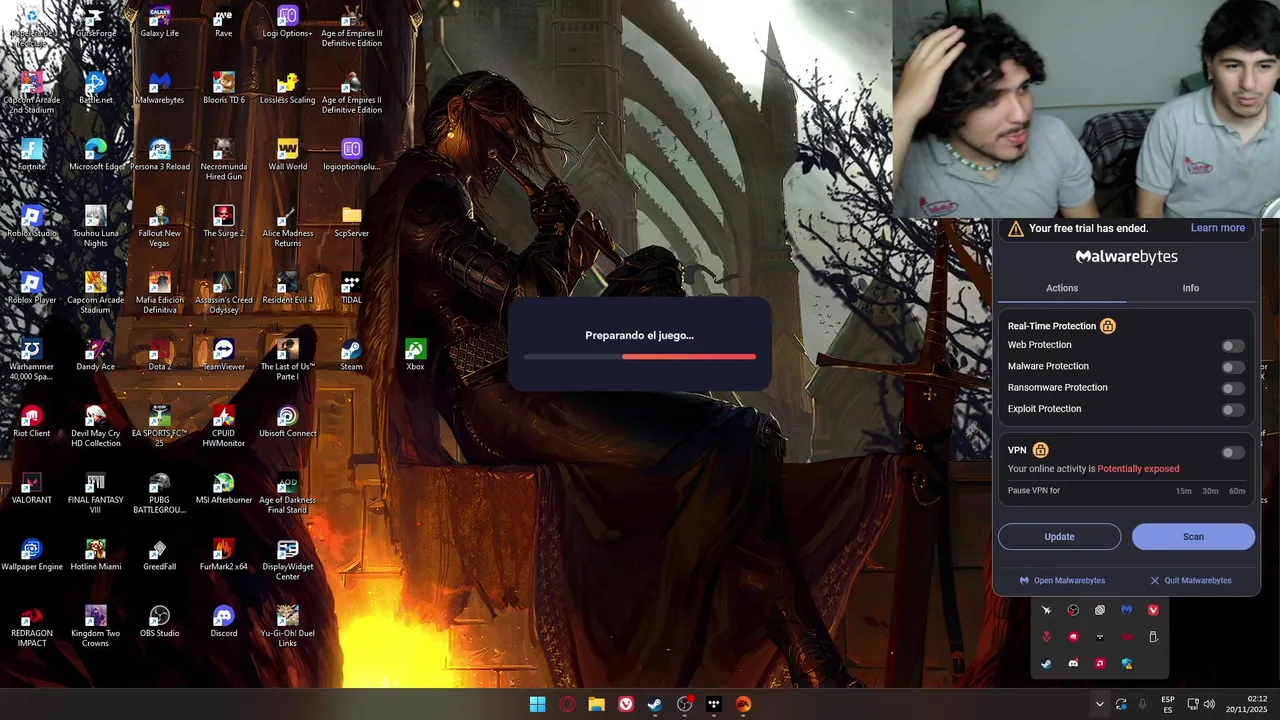Select the Hotline Miami desktop shortcut

[95, 555]
